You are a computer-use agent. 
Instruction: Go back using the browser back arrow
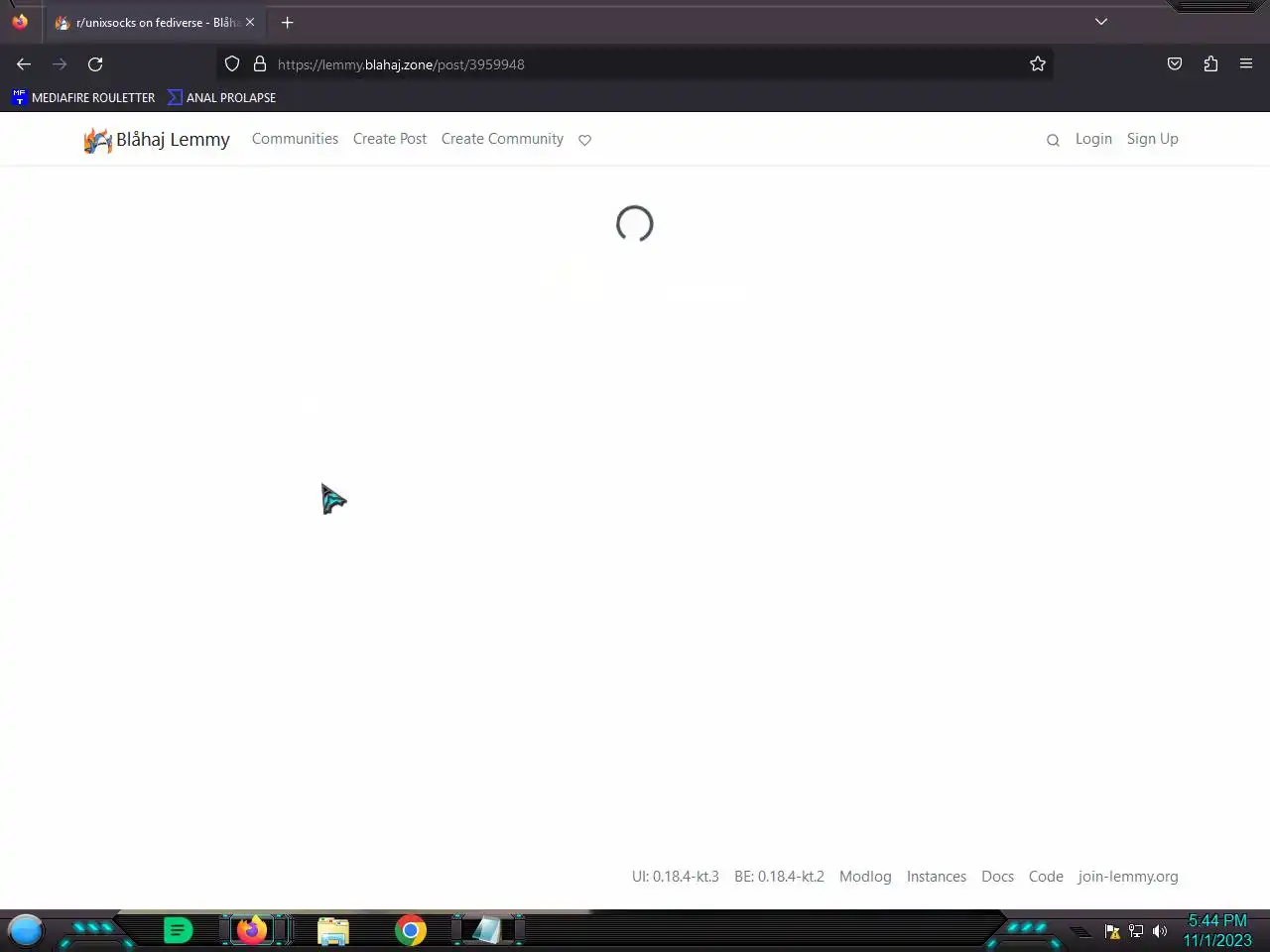24,64
